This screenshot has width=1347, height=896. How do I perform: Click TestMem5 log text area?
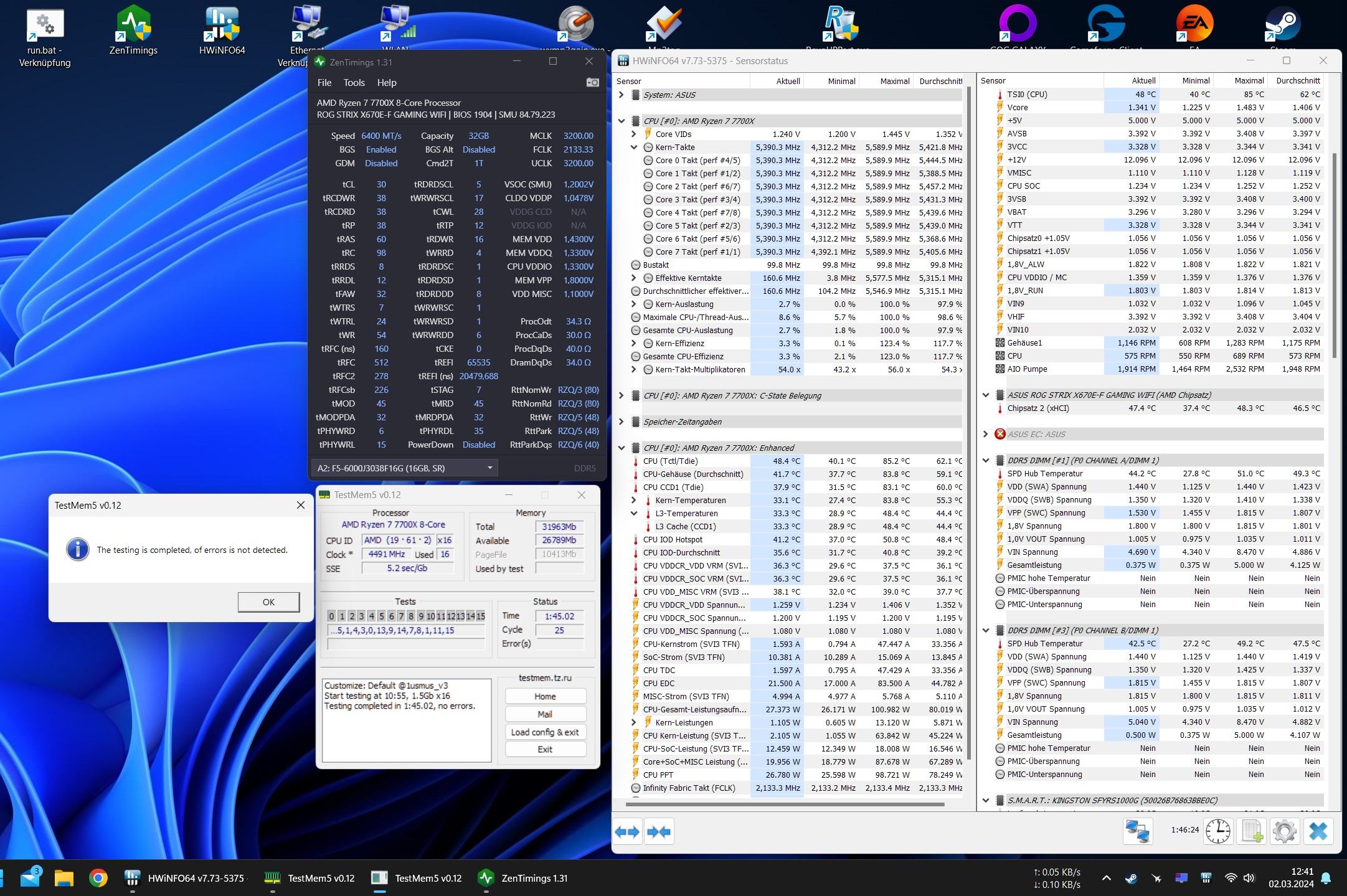click(407, 720)
